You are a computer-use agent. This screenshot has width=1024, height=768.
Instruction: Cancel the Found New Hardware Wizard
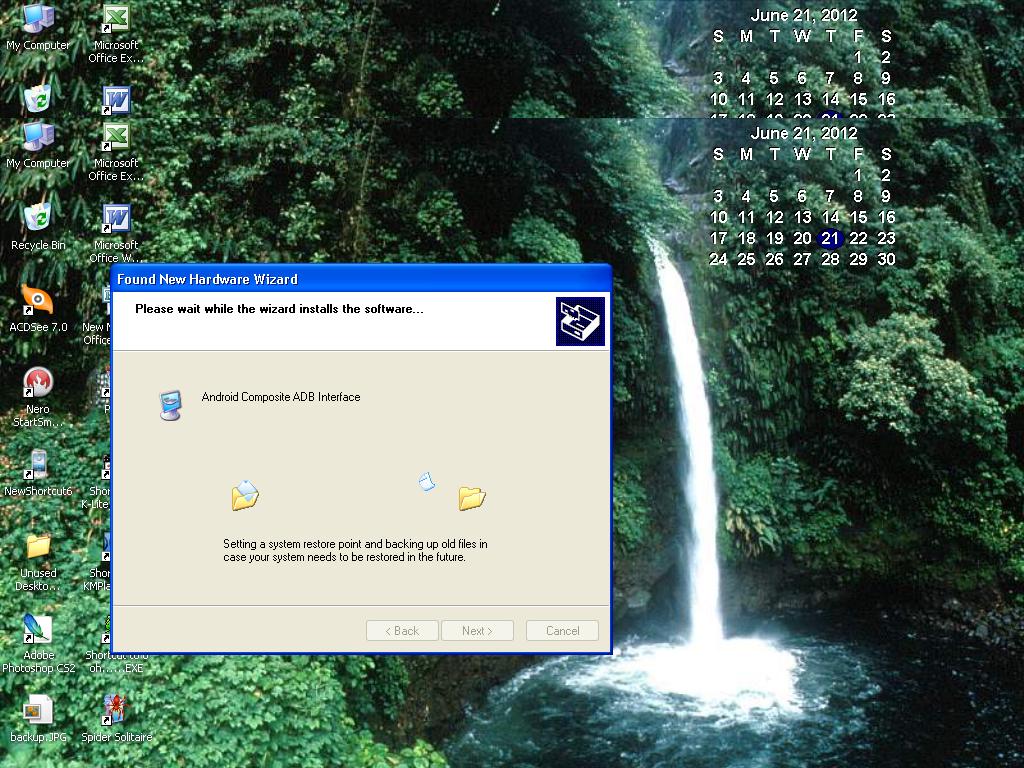(562, 631)
